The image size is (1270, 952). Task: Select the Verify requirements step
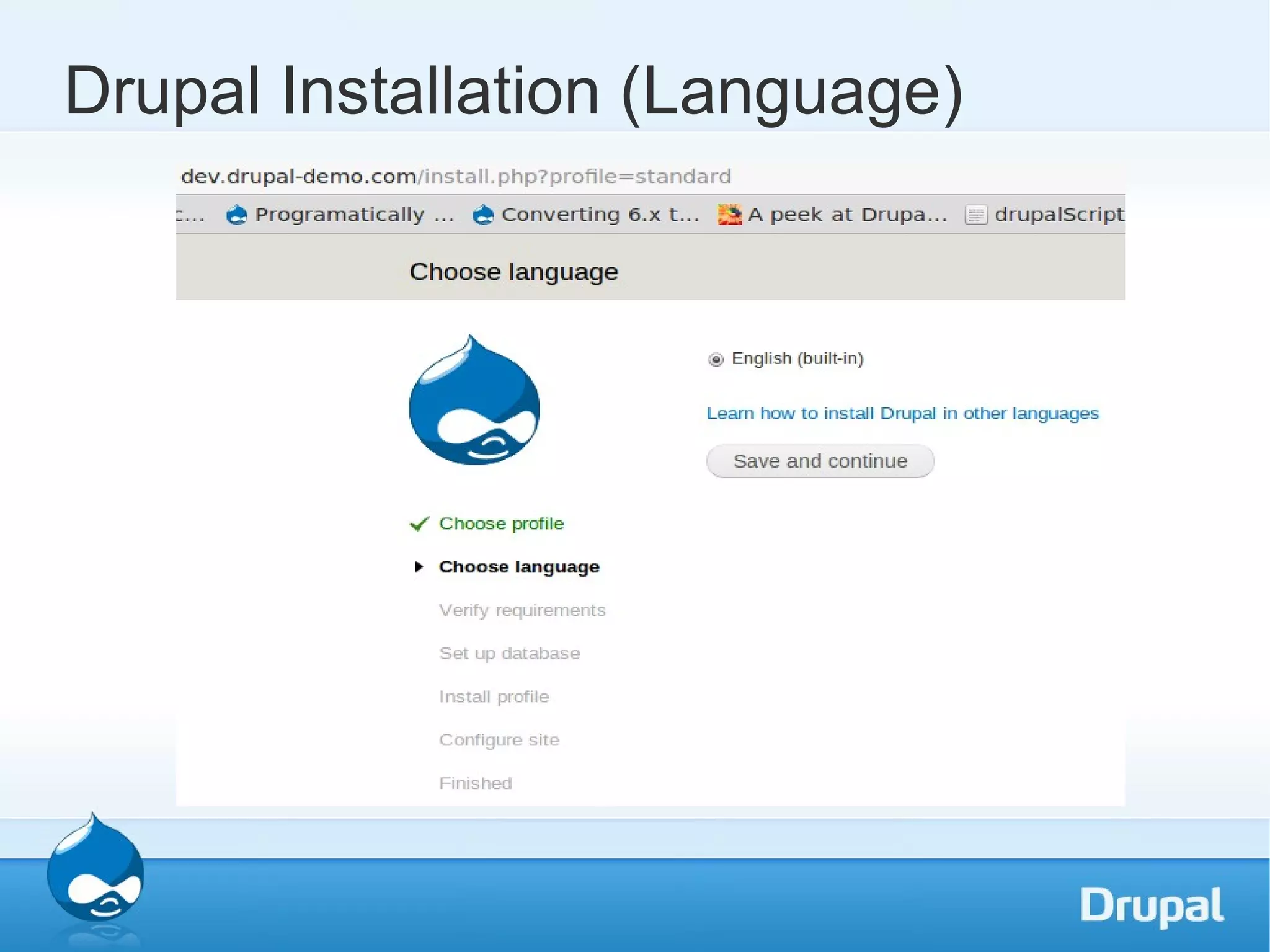[x=522, y=610]
